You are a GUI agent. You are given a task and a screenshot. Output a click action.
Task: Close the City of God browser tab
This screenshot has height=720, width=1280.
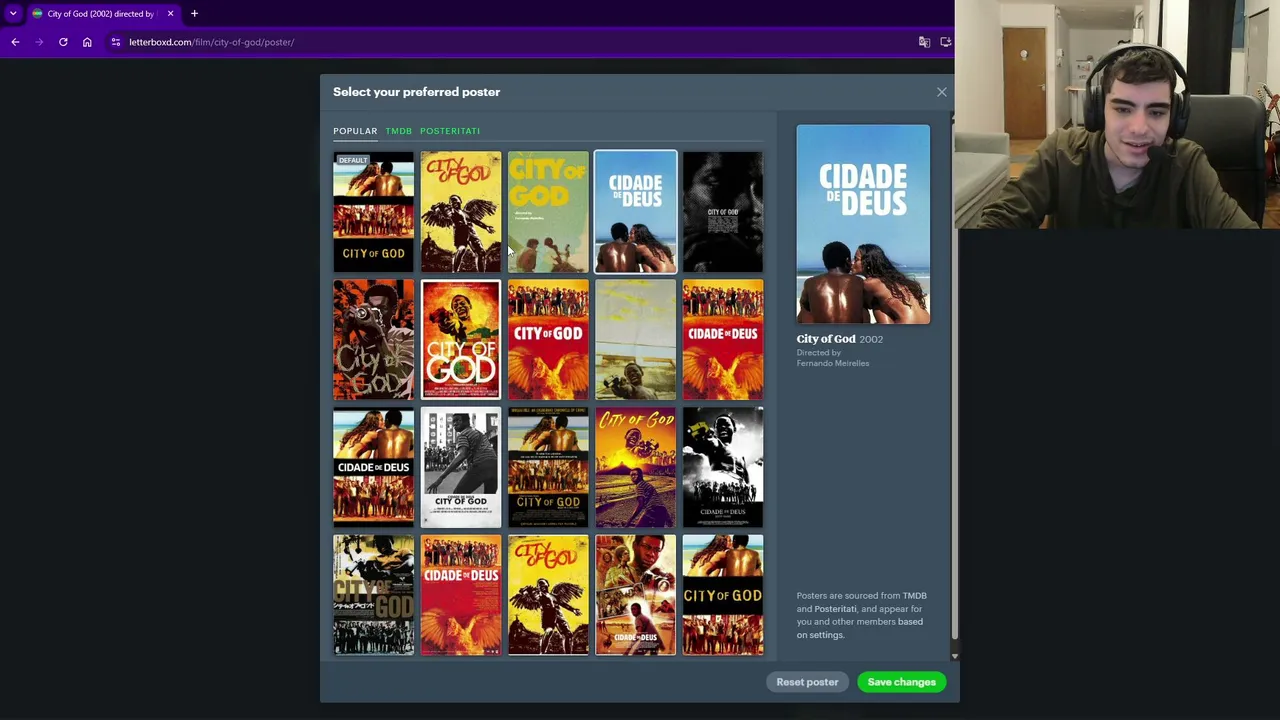pyautogui.click(x=170, y=14)
